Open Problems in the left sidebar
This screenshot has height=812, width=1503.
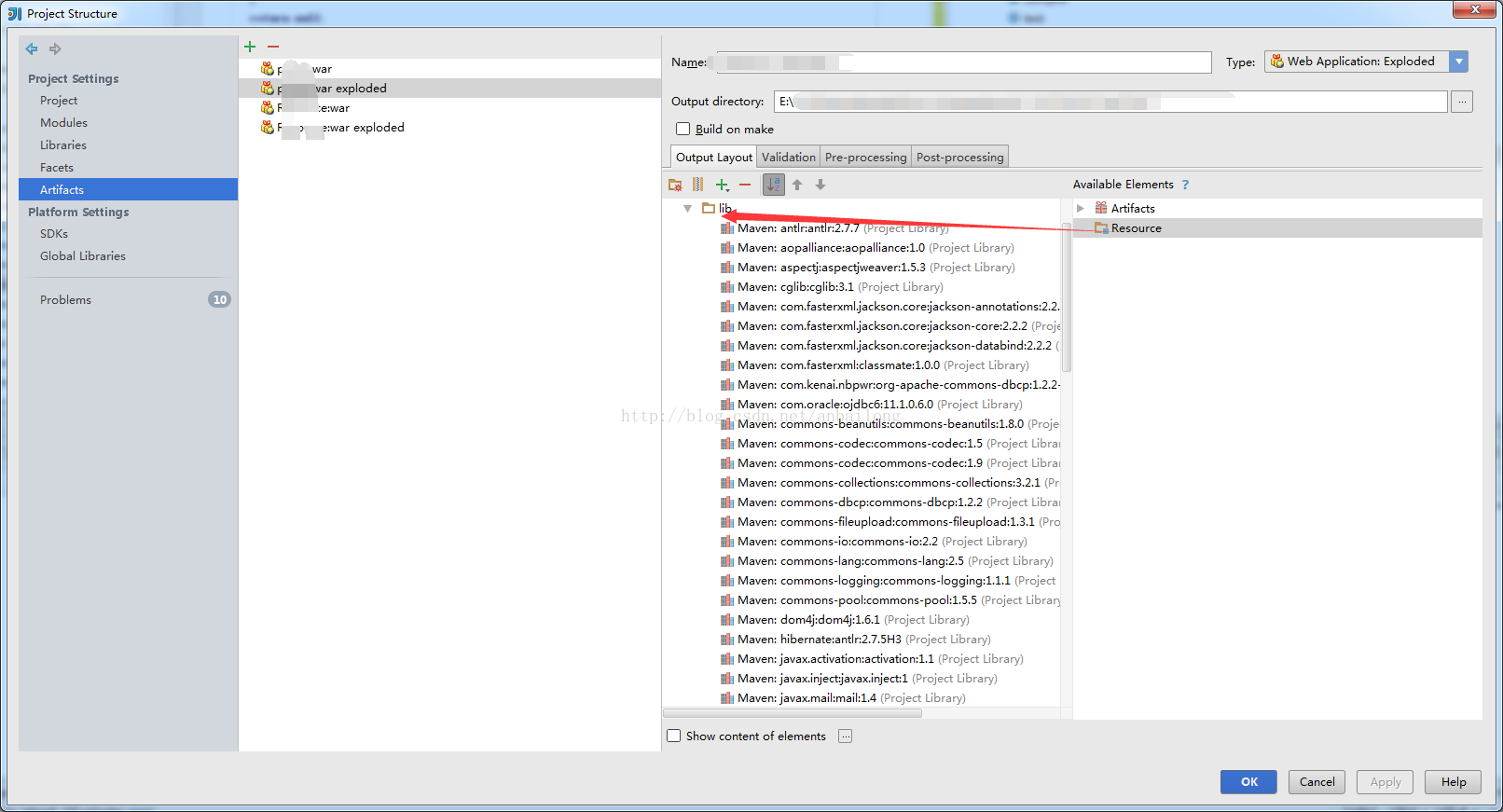(65, 299)
